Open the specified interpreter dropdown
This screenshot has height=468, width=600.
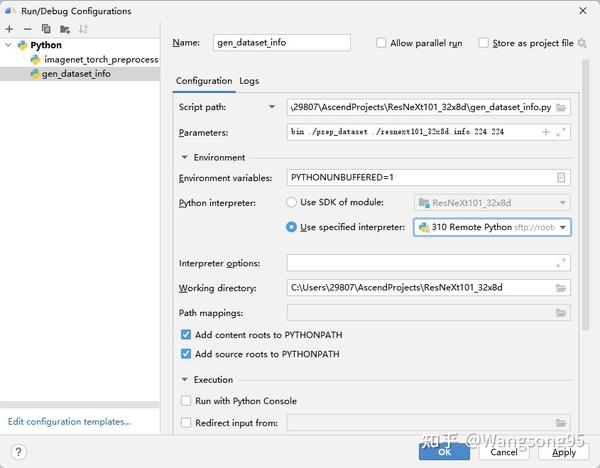coord(565,228)
